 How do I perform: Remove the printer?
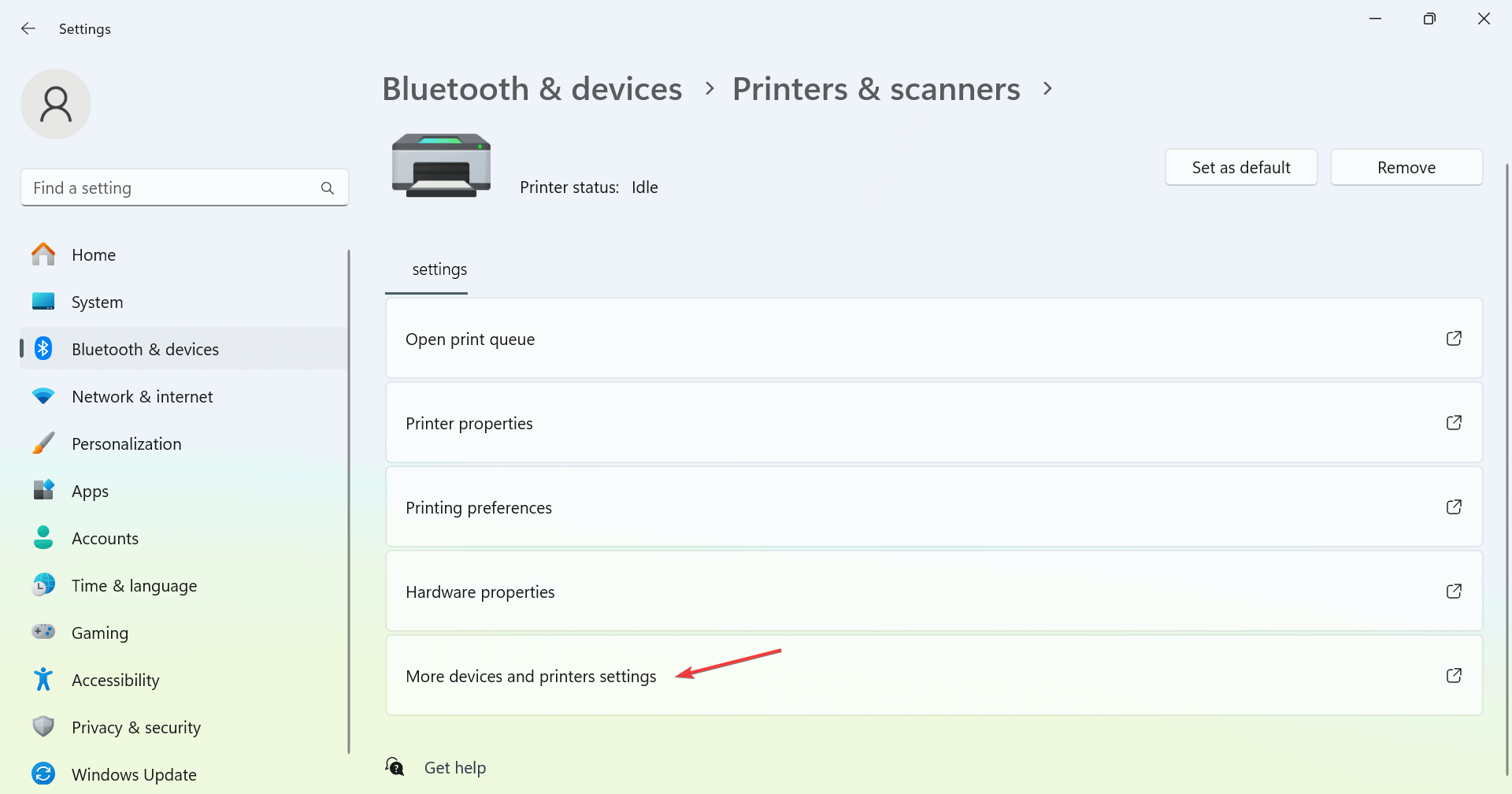[x=1406, y=167]
